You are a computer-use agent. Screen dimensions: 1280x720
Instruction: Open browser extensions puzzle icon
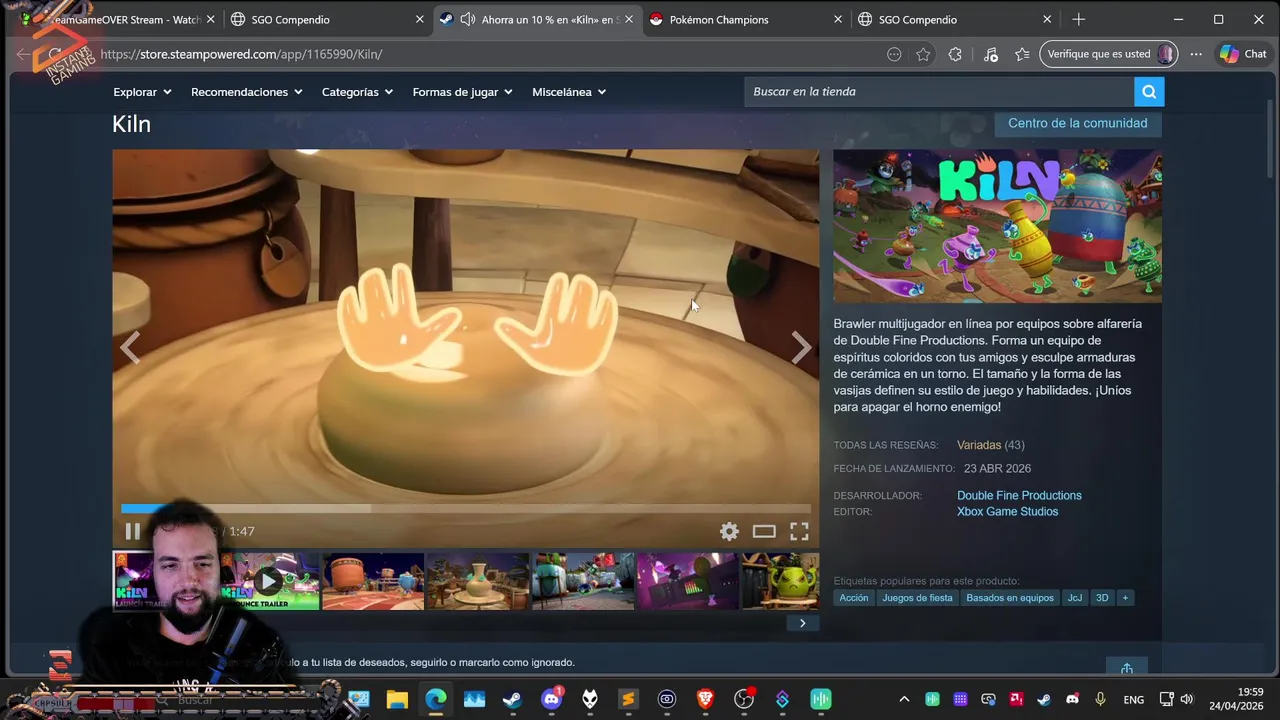(955, 54)
